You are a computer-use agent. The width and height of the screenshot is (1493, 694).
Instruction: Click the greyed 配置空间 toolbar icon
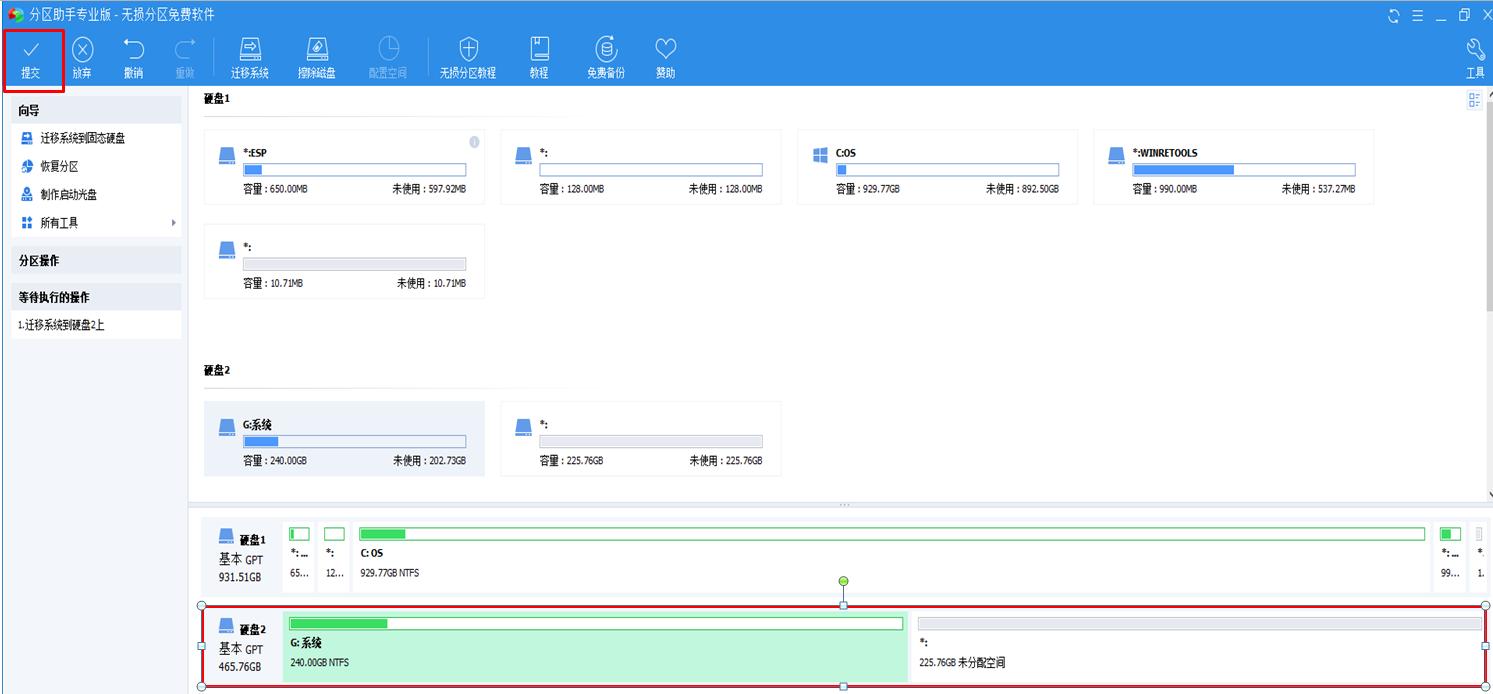click(388, 59)
